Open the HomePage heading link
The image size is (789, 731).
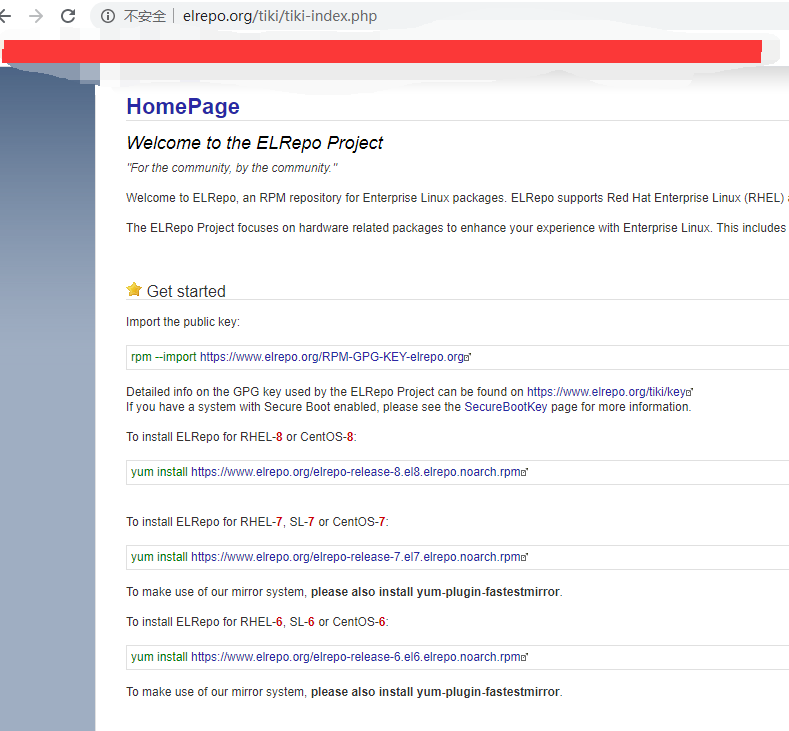click(x=183, y=106)
